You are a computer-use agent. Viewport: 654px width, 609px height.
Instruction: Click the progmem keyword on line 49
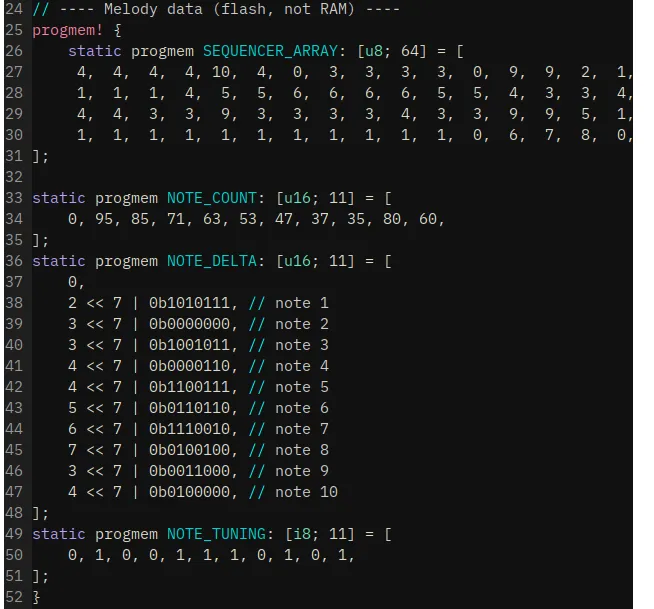(126, 534)
